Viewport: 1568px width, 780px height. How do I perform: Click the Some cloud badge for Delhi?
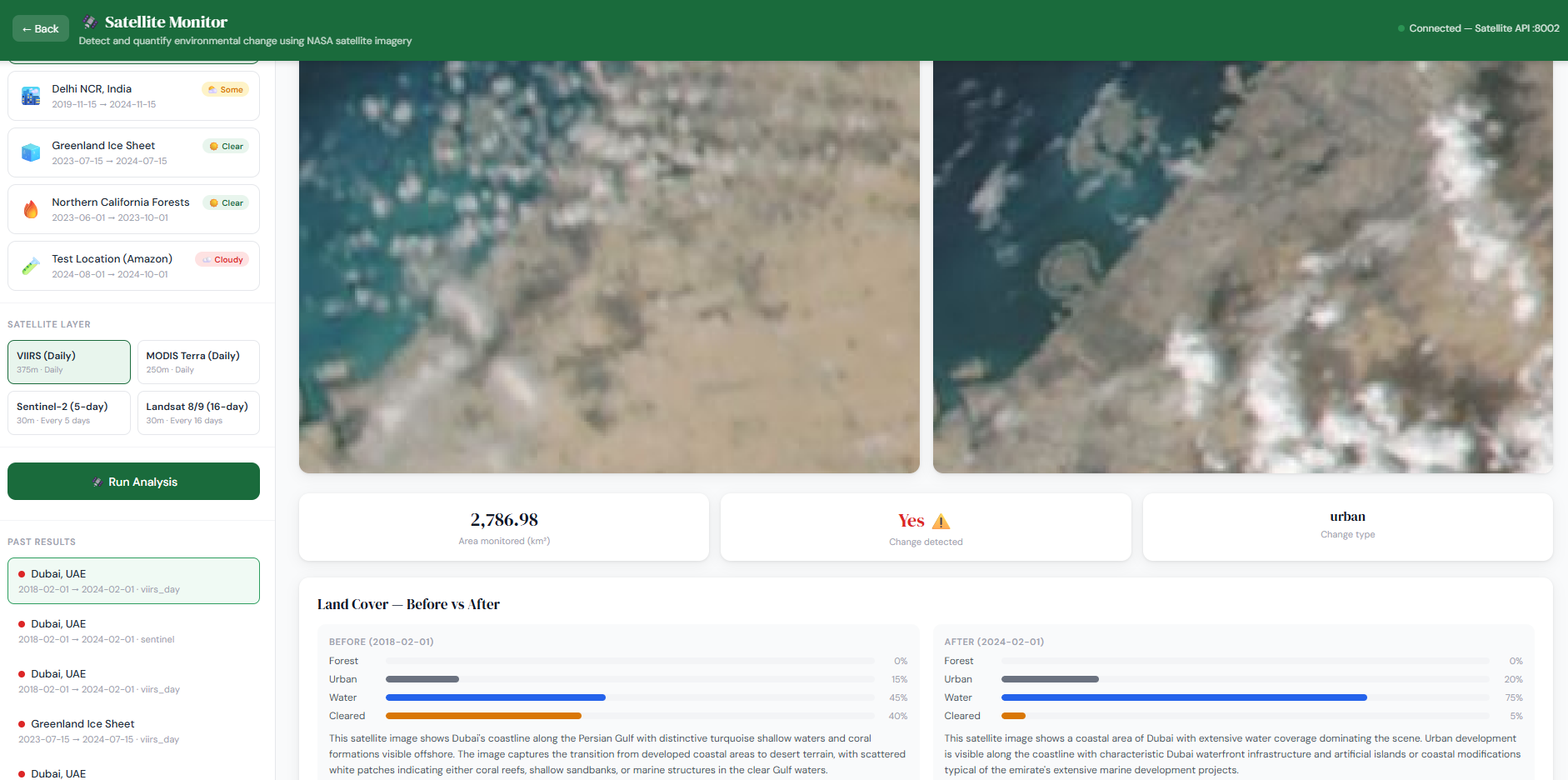225,90
